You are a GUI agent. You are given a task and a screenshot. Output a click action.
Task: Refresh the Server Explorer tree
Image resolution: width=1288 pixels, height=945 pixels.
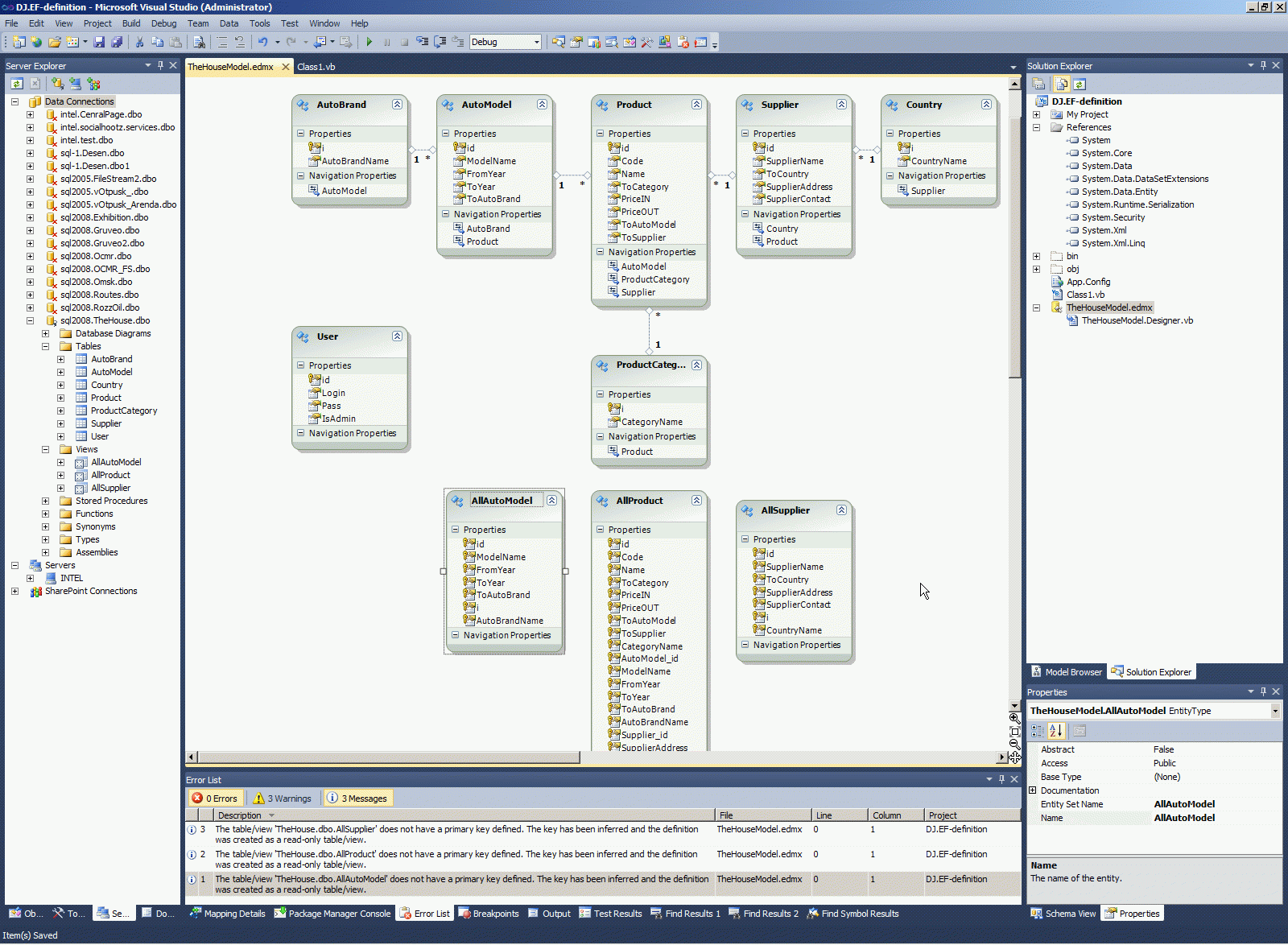(x=17, y=83)
